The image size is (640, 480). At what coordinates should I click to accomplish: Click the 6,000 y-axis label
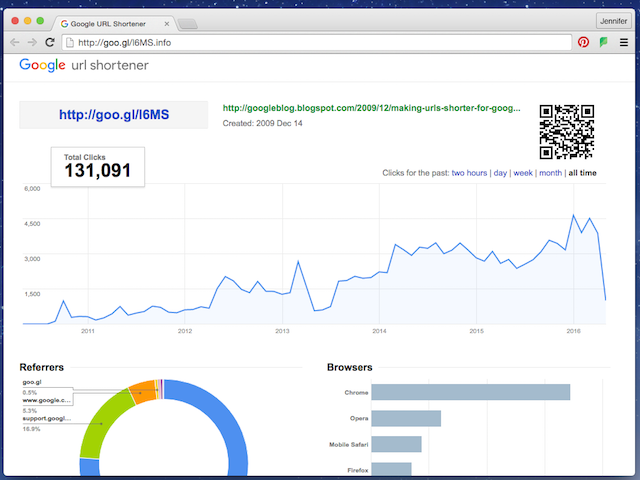[32, 189]
